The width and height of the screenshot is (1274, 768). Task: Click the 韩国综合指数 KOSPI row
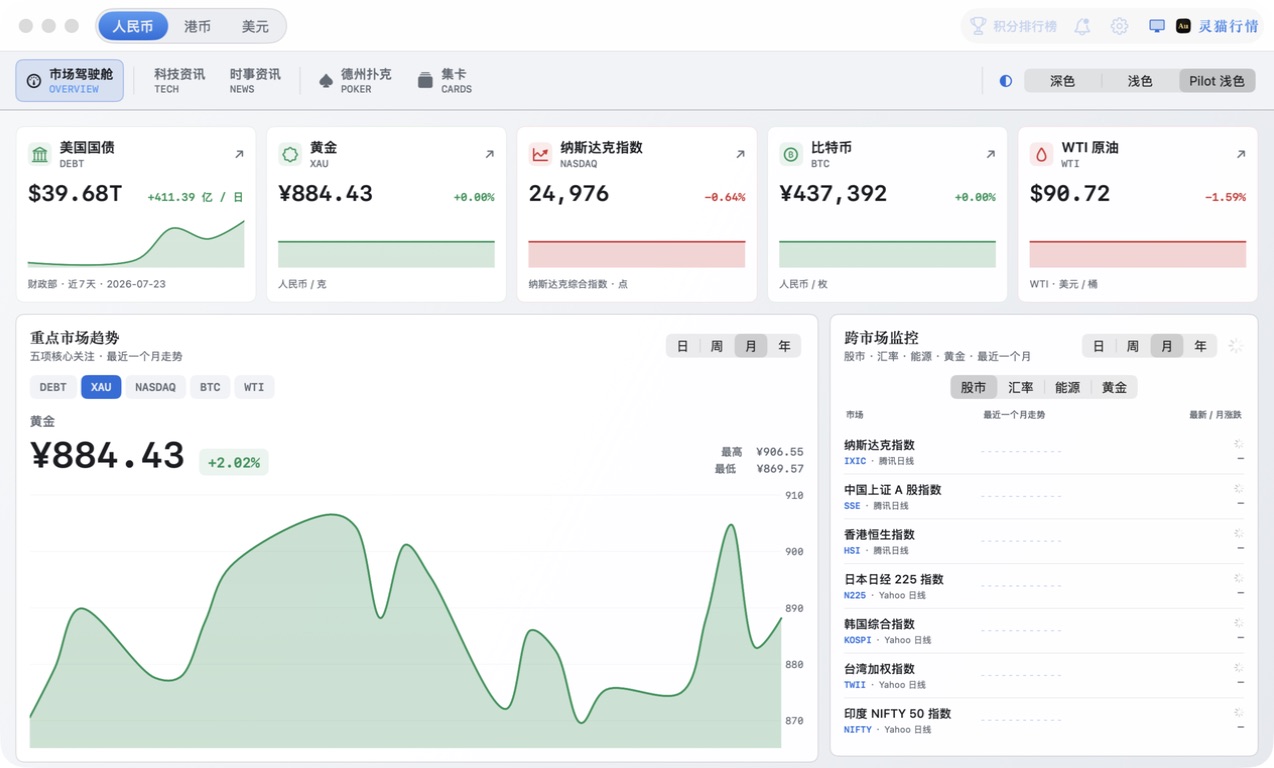[x=1044, y=631]
